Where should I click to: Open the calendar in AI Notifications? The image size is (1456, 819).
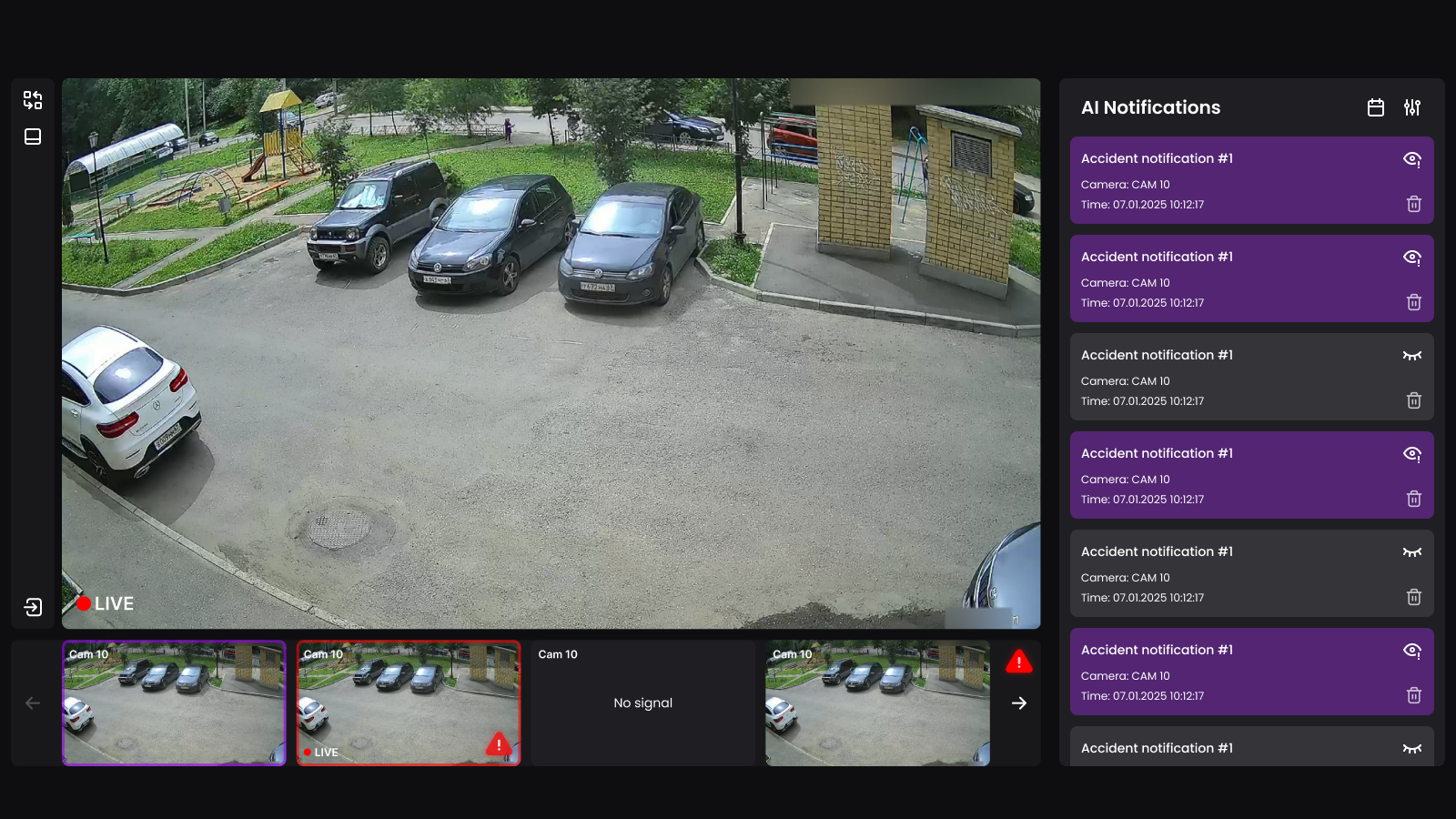click(1375, 107)
